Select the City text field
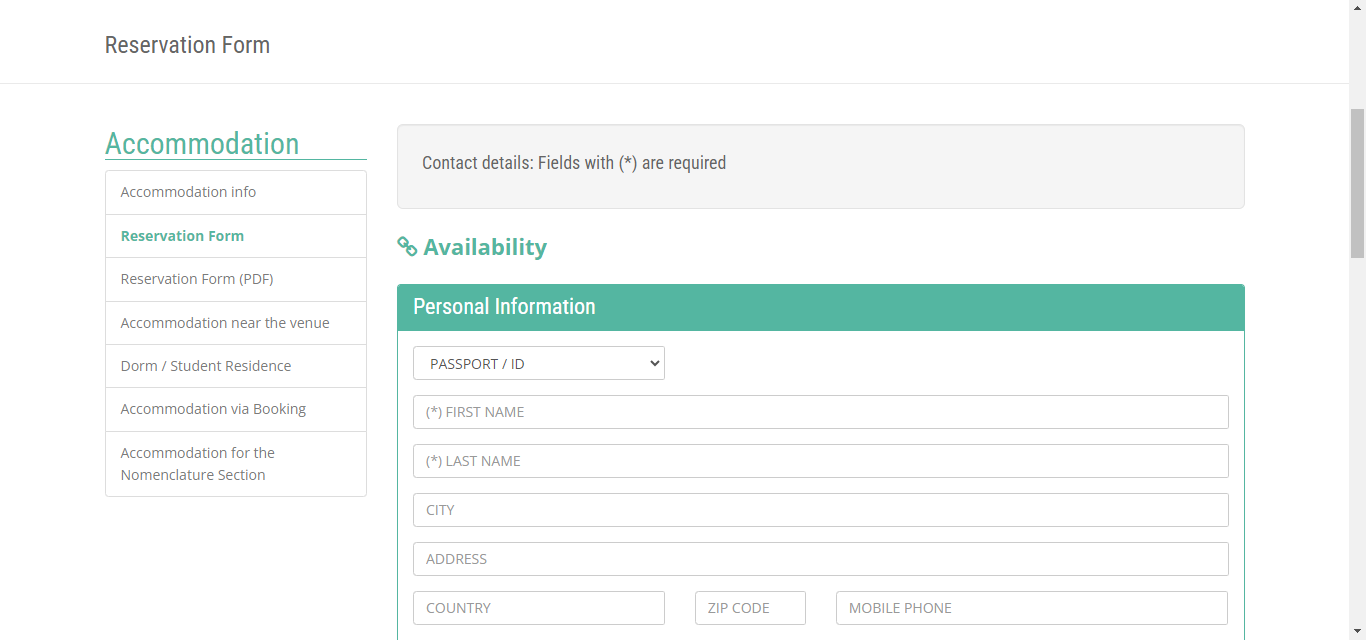This screenshot has width=1366, height=640. tap(820, 510)
